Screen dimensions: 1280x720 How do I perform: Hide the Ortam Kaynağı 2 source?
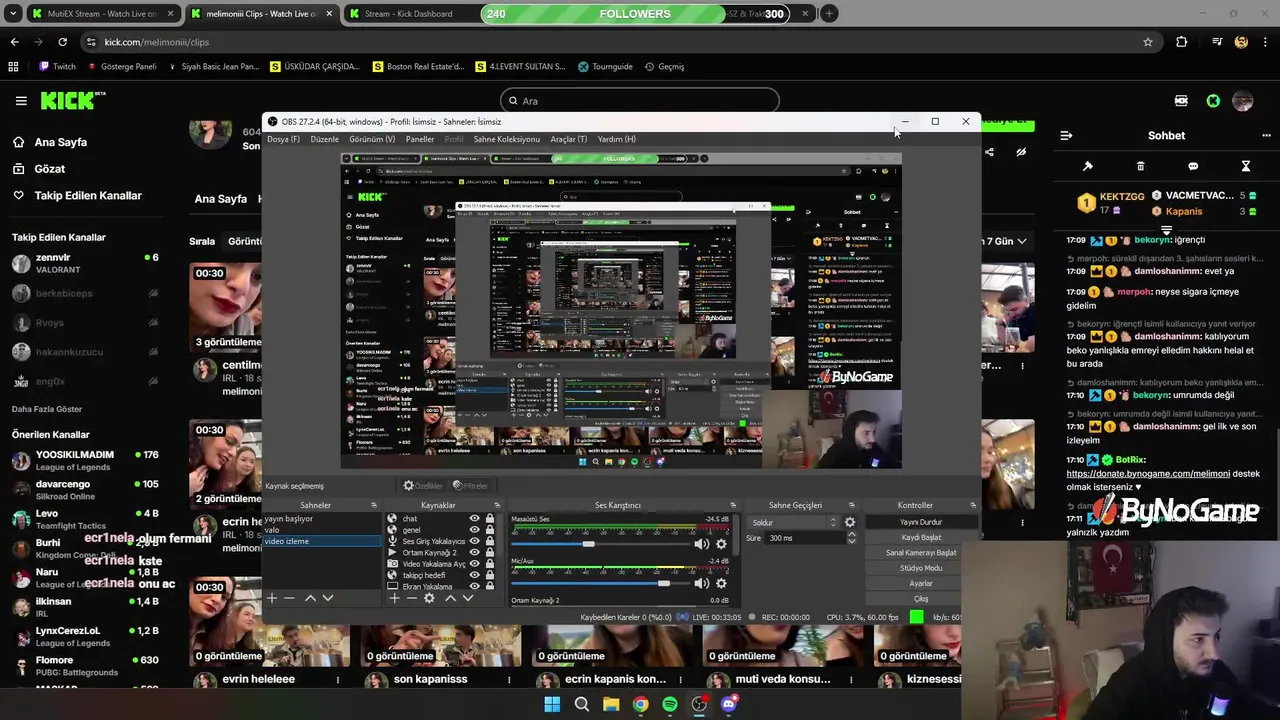point(475,552)
